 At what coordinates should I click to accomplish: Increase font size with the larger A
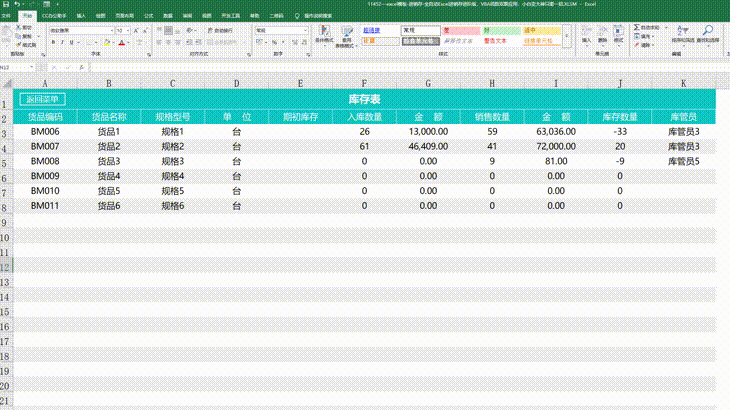(136, 31)
